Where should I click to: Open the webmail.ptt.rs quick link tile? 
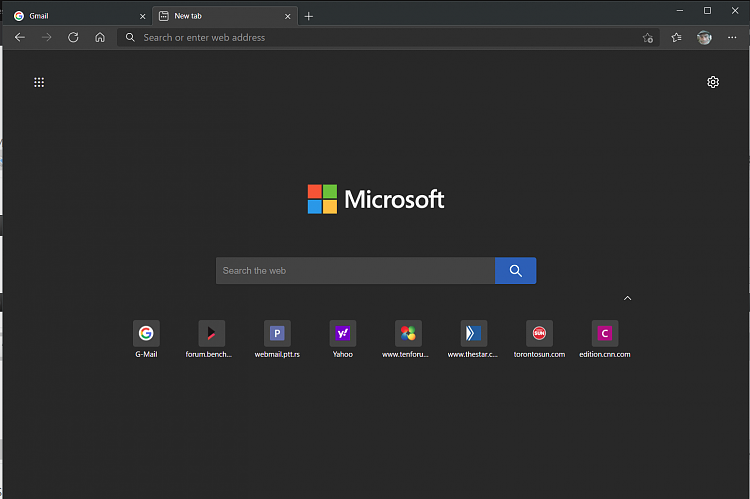pos(277,340)
